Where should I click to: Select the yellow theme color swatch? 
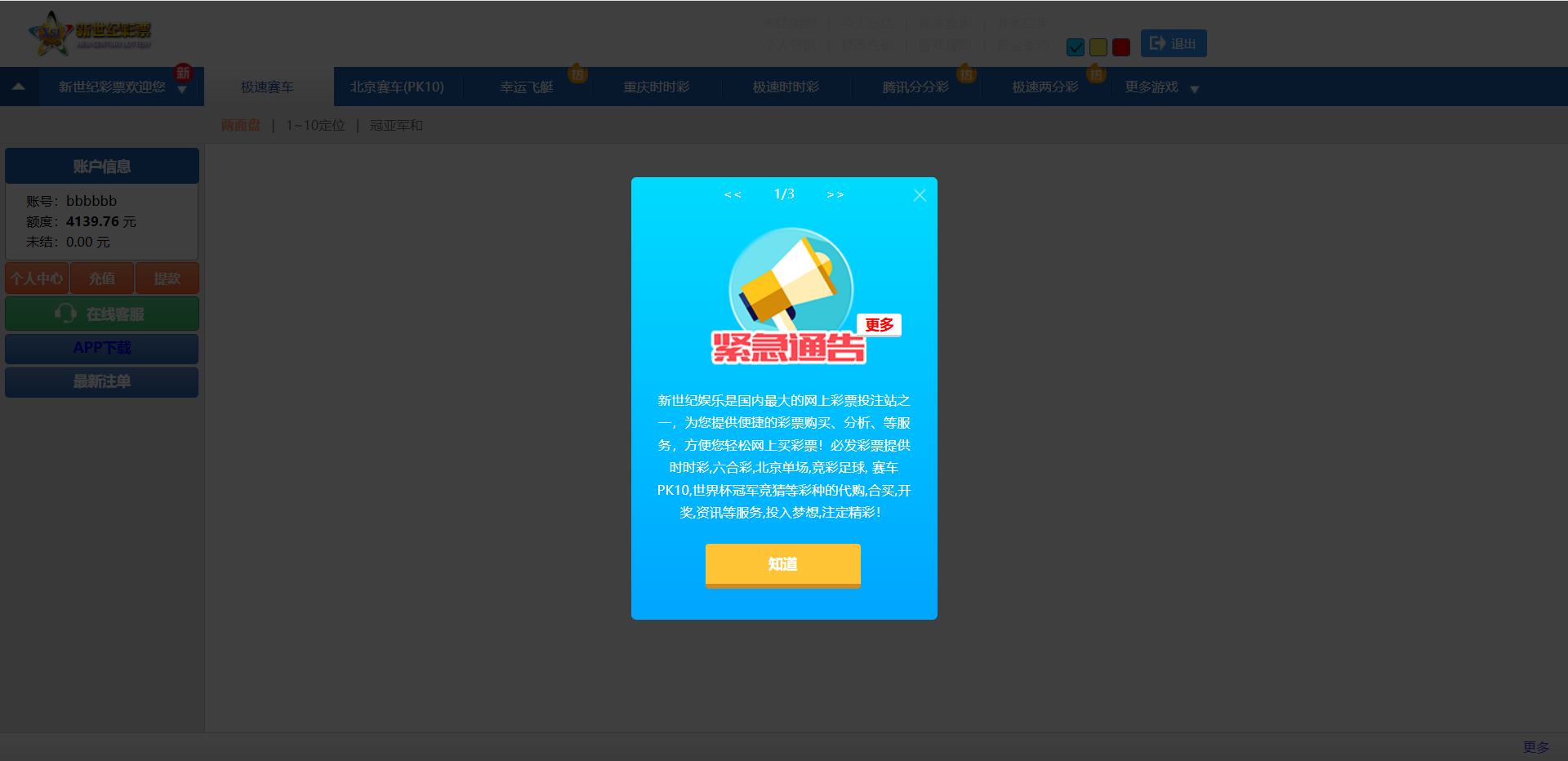click(1098, 47)
